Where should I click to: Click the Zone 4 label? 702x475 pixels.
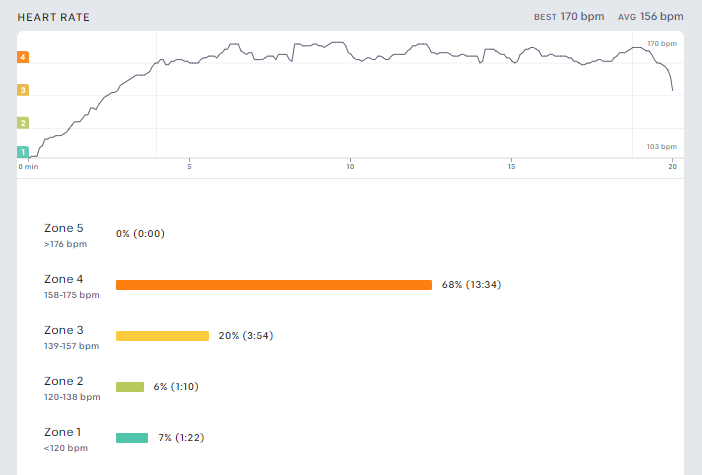tap(64, 279)
